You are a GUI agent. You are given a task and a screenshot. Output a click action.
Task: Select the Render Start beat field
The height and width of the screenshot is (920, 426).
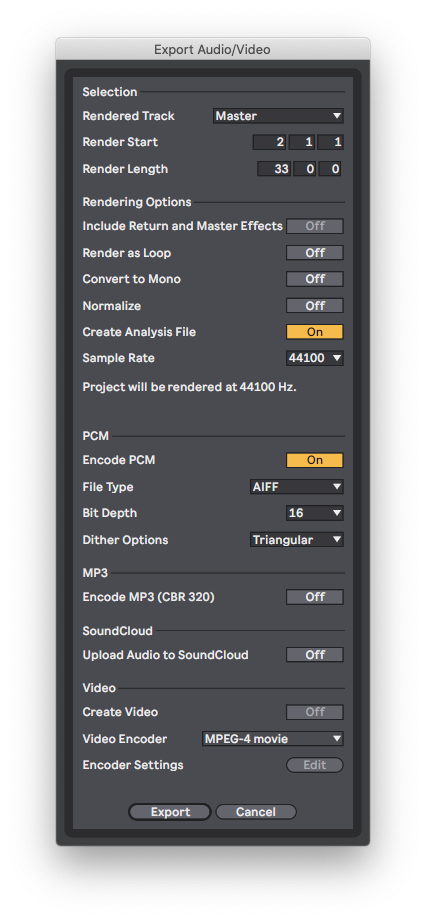[x=302, y=143]
